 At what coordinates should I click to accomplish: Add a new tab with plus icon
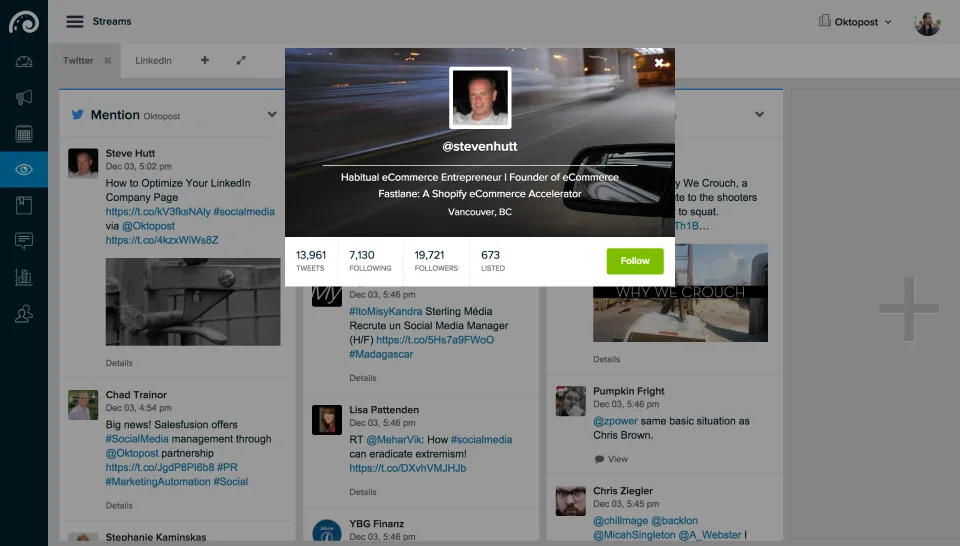point(204,60)
